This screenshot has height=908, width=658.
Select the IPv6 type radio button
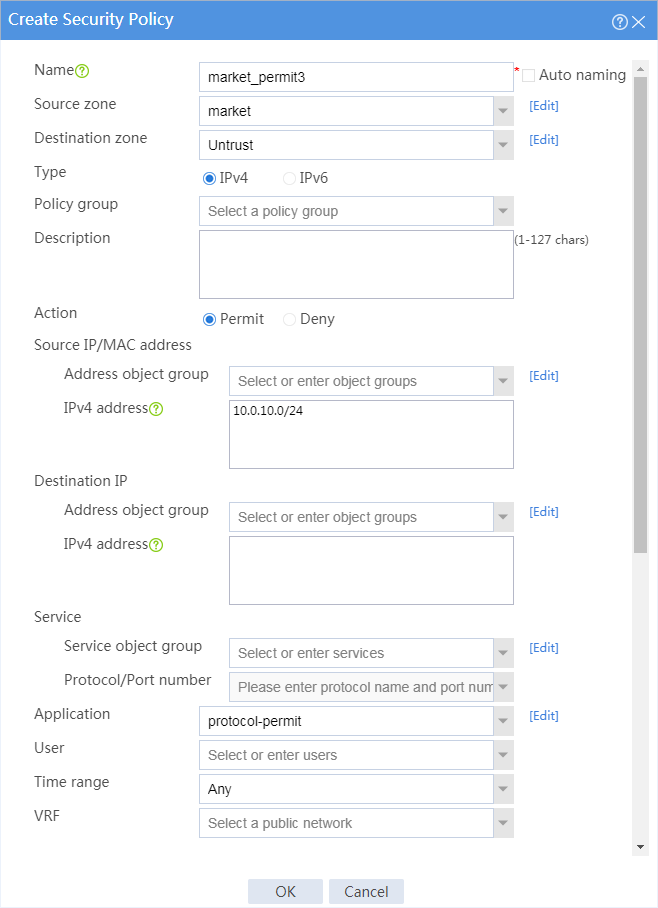tap(289, 178)
